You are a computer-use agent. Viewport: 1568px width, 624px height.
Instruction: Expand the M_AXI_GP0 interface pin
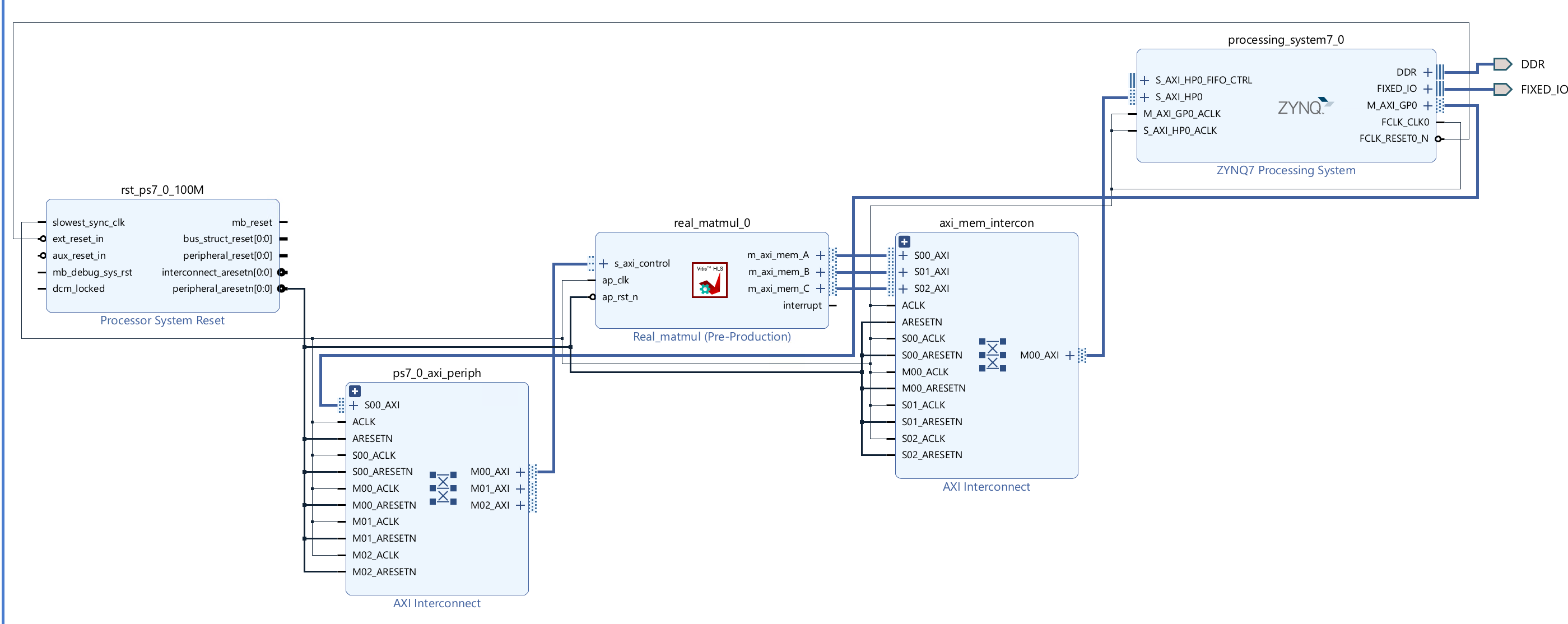coord(1428,106)
